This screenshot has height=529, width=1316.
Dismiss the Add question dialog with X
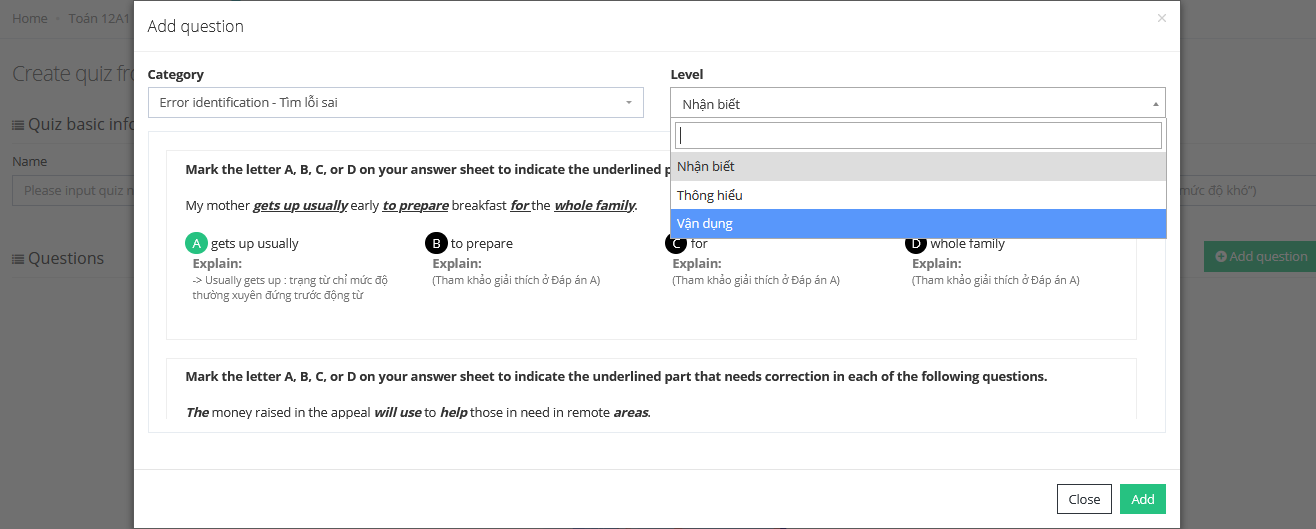pos(1161,18)
